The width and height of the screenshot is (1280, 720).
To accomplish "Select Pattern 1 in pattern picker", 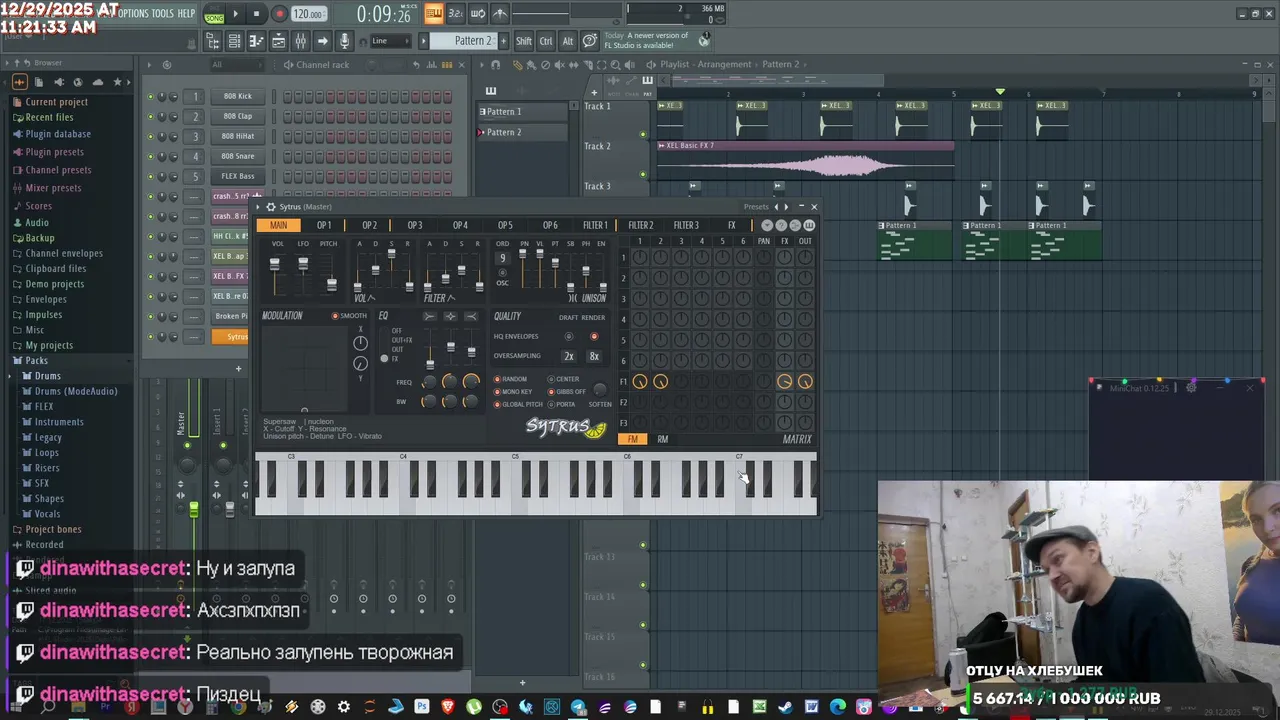I will [523, 112].
